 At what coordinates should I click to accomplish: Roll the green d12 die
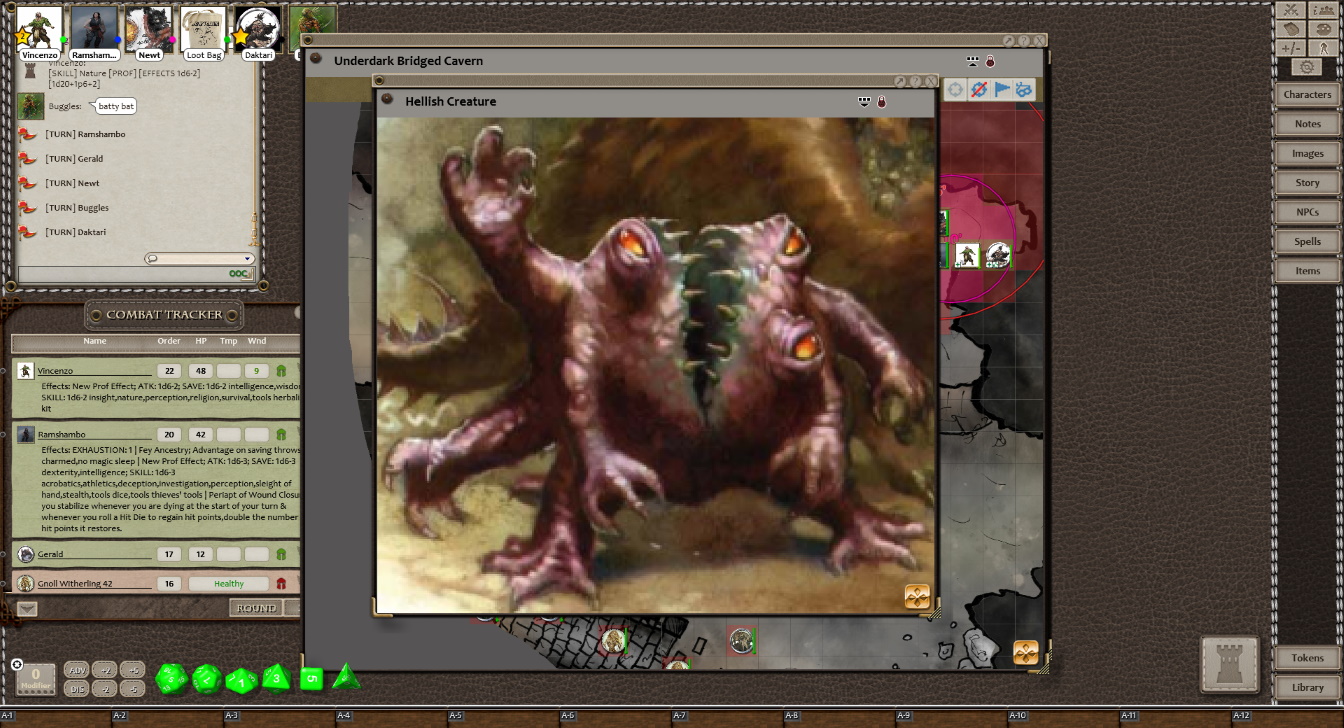click(x=207, y=679)
